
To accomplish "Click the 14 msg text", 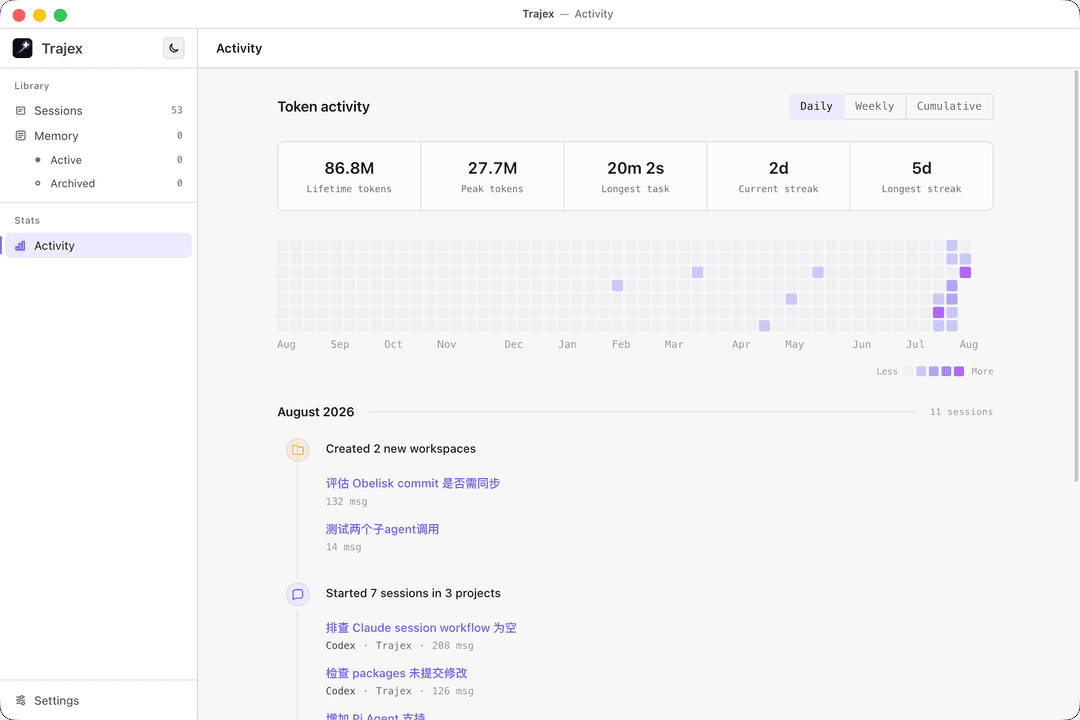I will point(344,547).
